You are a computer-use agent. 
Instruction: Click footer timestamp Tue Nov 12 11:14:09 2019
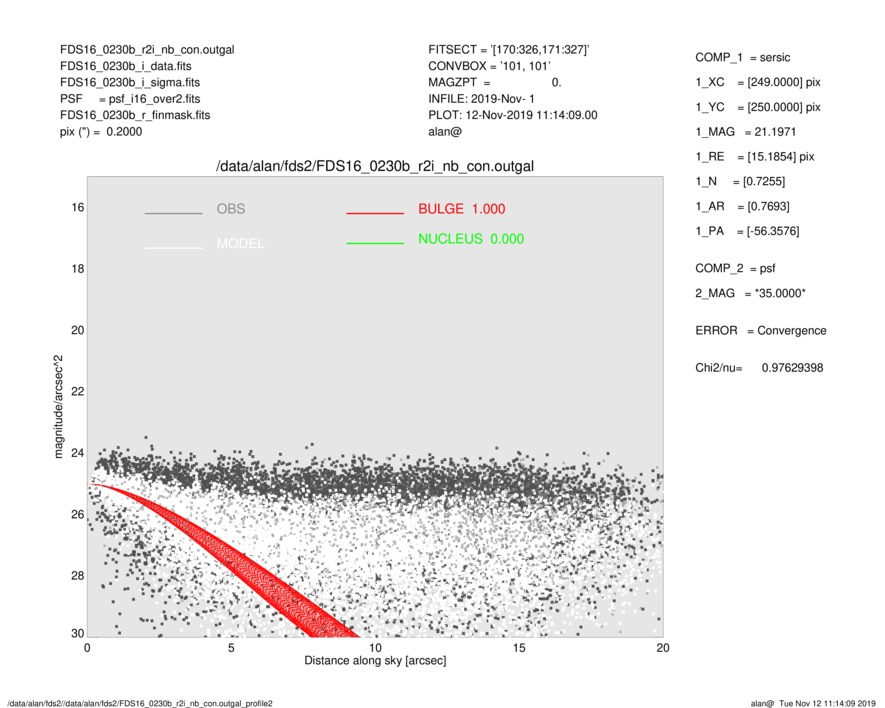coord(827,703)
